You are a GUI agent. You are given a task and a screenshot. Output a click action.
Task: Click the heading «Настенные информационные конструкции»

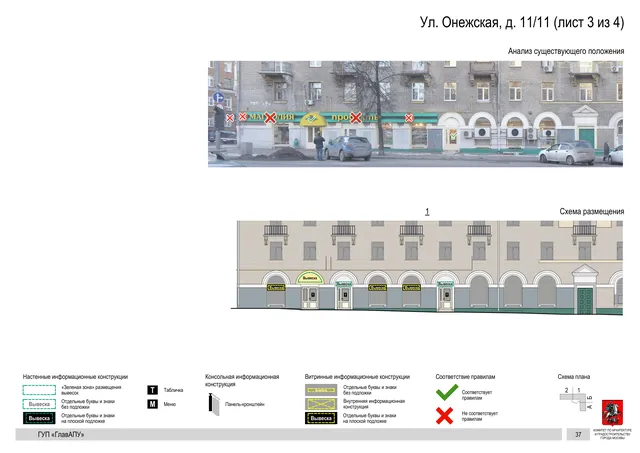(75, 377)
